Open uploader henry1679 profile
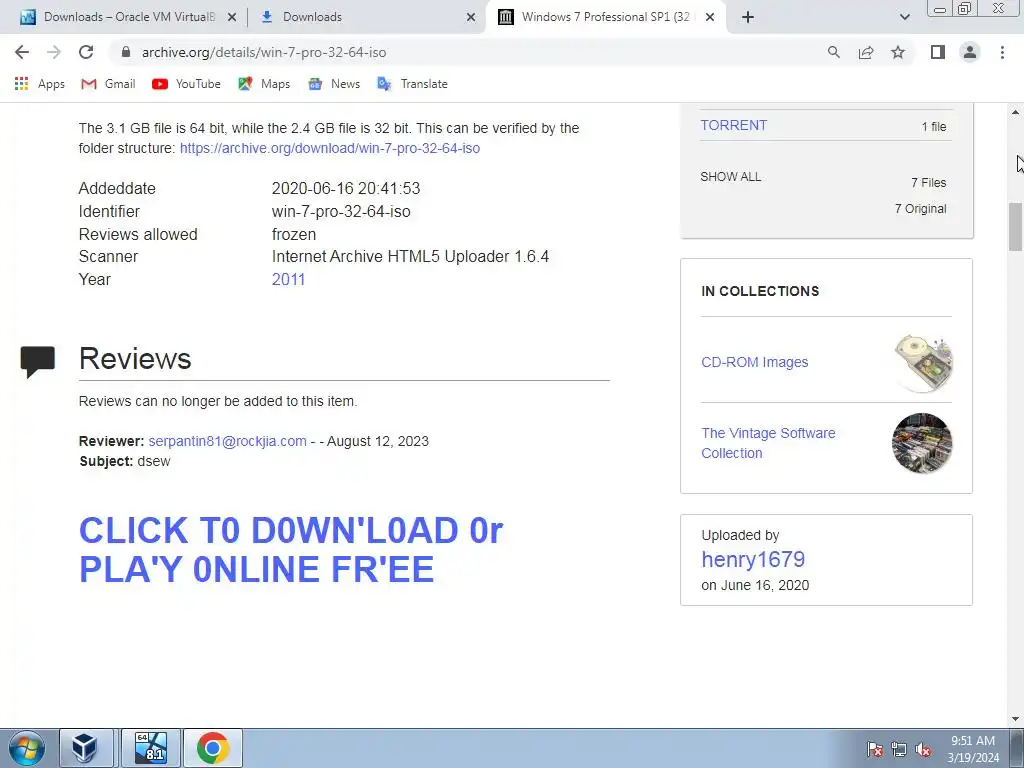This screenshot has height=768, width=1024. pos(753,560)
